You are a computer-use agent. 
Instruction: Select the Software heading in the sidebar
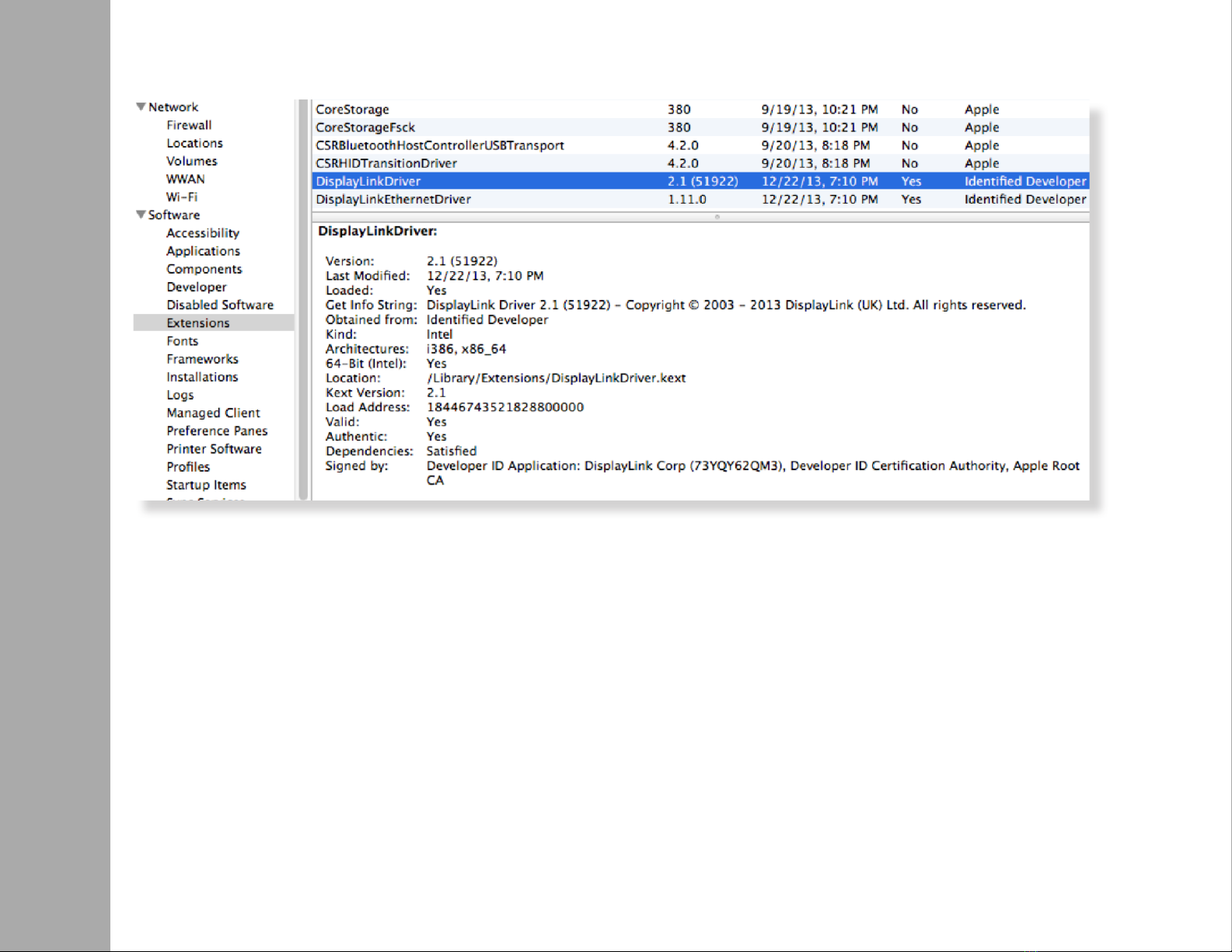coord(174,215)
